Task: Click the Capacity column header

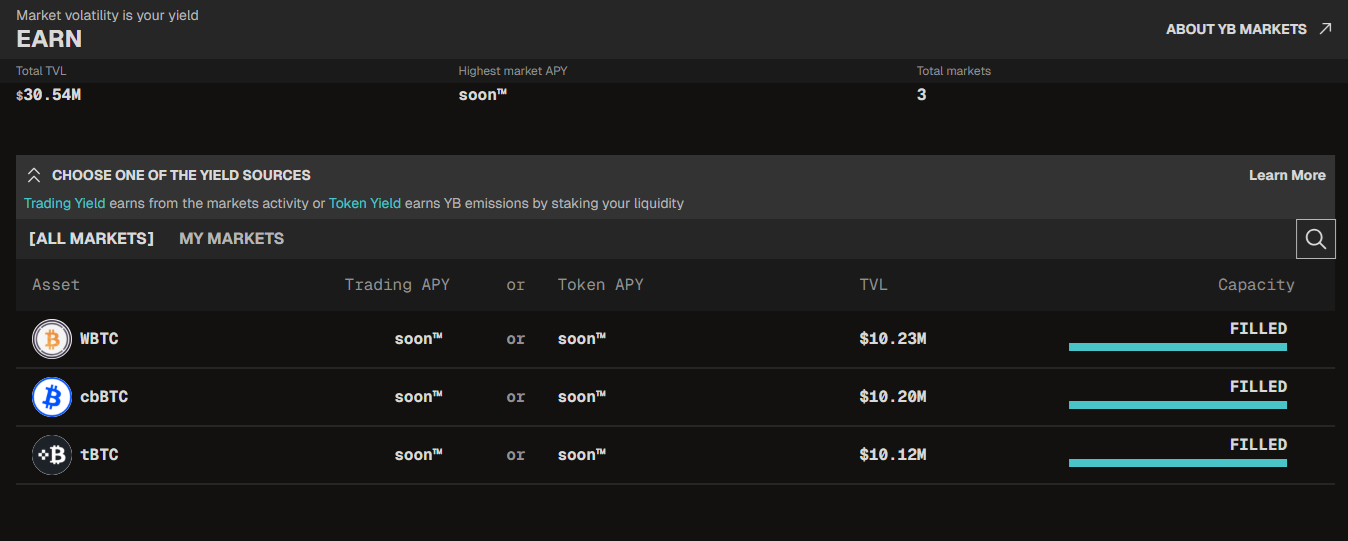Action: click(x=1256, y=285)
